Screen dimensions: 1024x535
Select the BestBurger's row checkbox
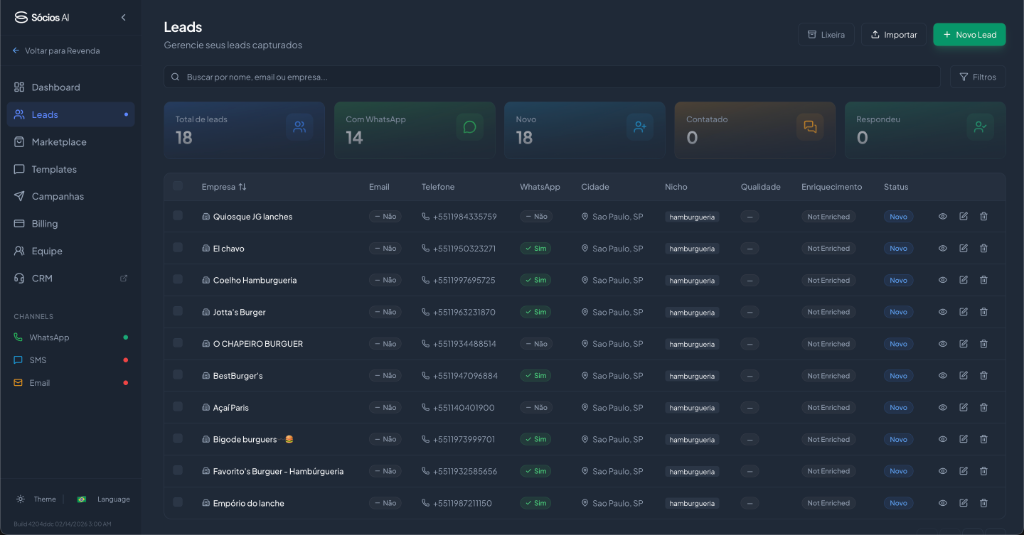(178, 375)
